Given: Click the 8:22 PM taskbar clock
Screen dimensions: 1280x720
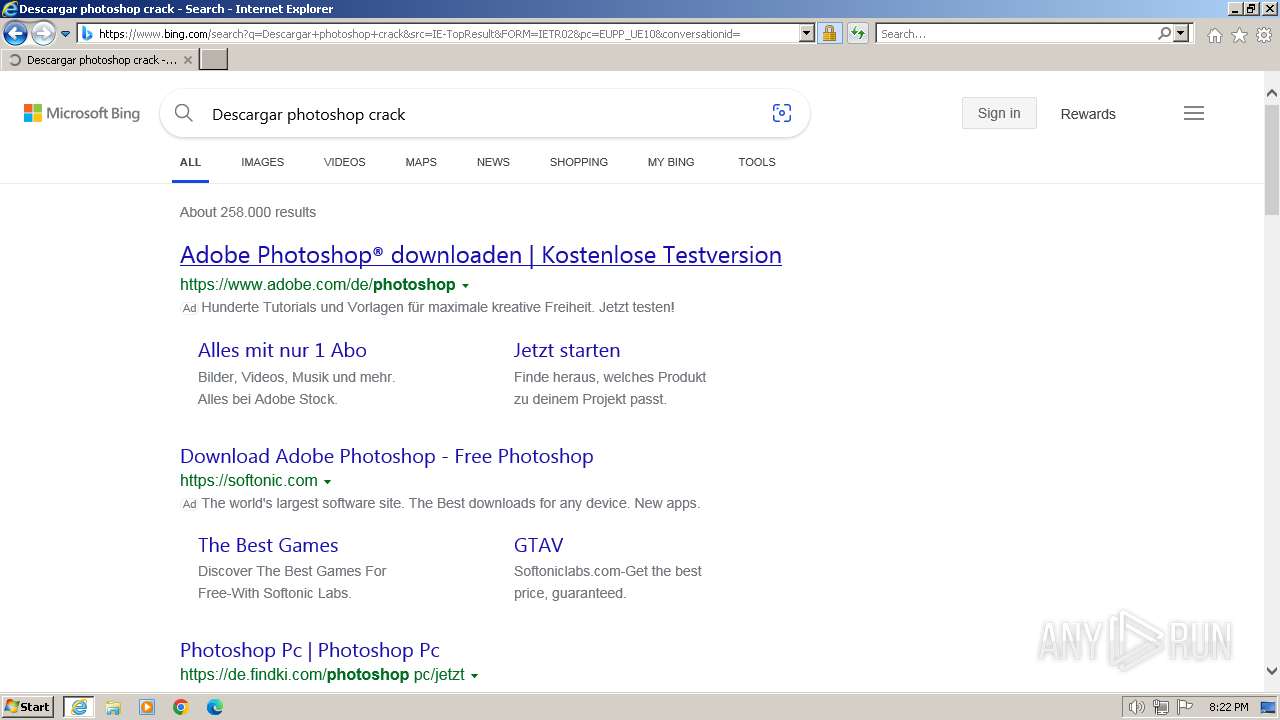Looking at the screenshot, I should (x=1229, y=707).
